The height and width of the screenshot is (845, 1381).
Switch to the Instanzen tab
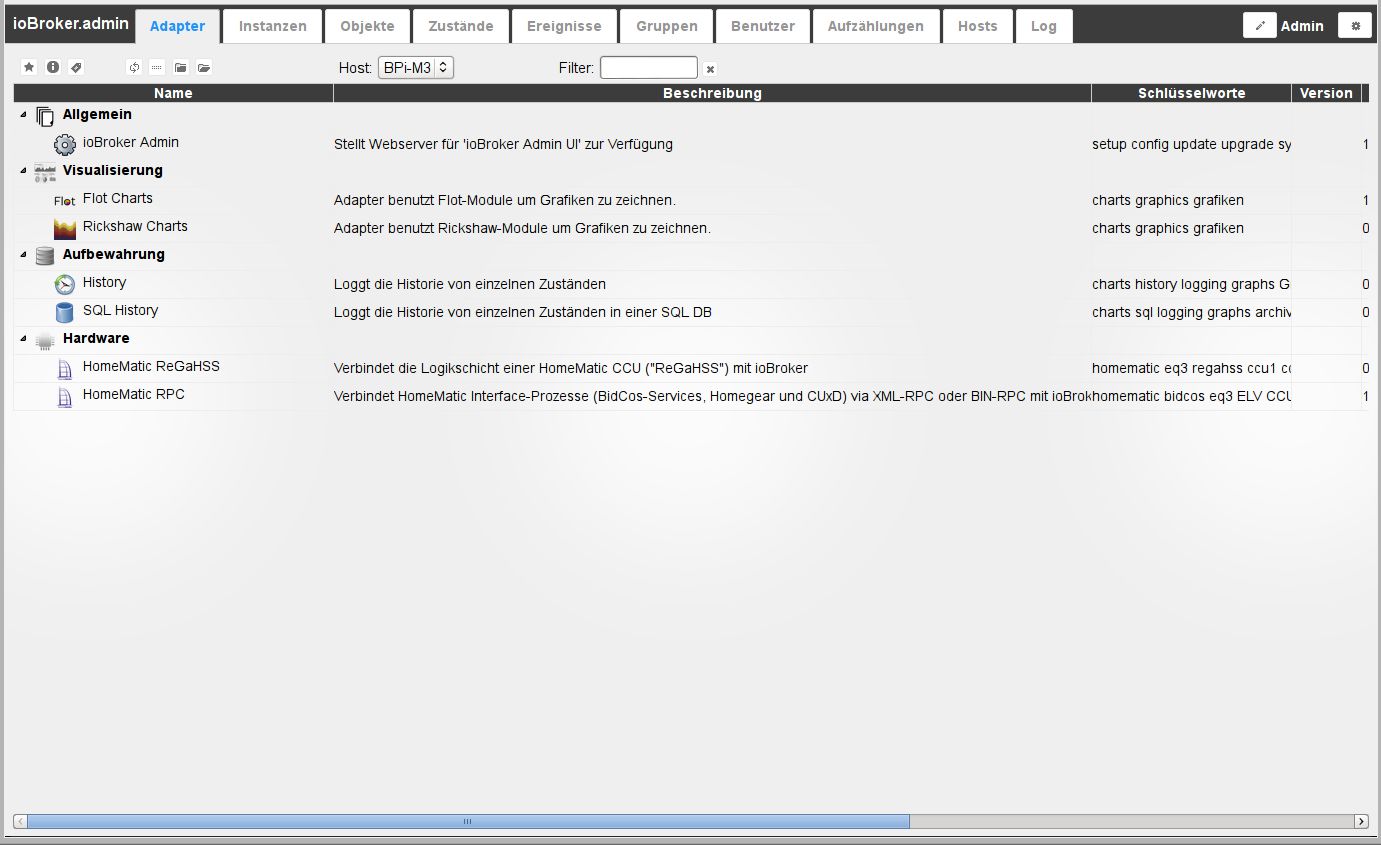point(272,26)
